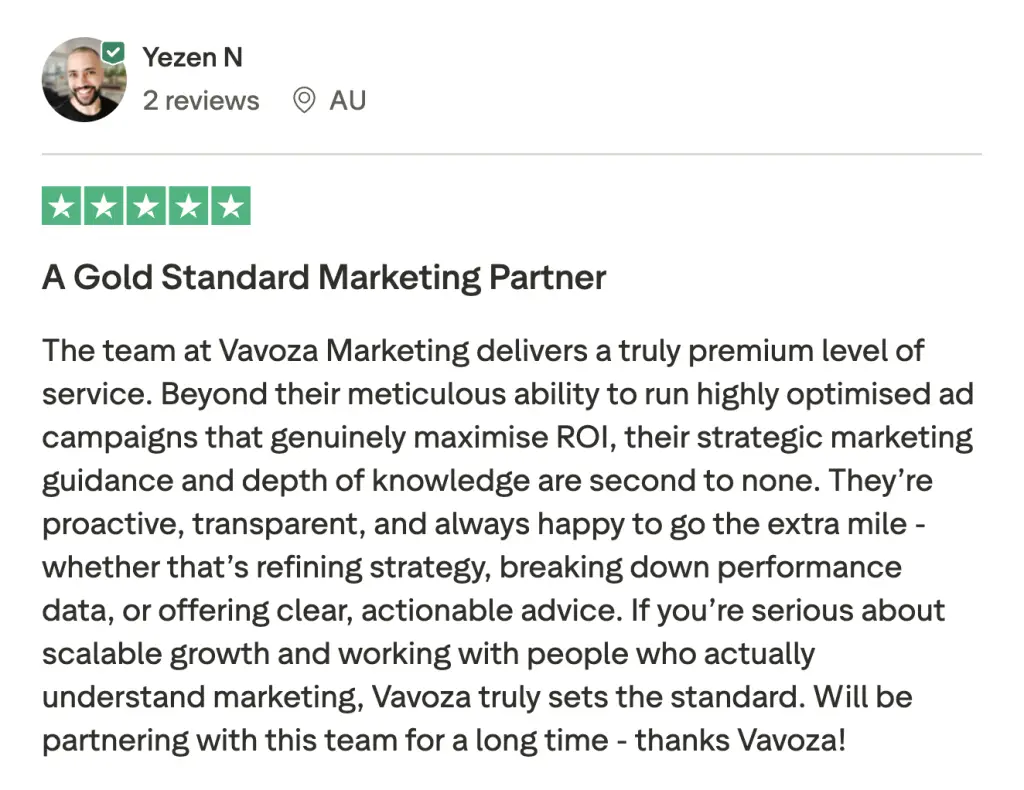Open Yezen N's profile photo
The height and width of the screenshot is (790, 1024).
[x=84, y=81]
